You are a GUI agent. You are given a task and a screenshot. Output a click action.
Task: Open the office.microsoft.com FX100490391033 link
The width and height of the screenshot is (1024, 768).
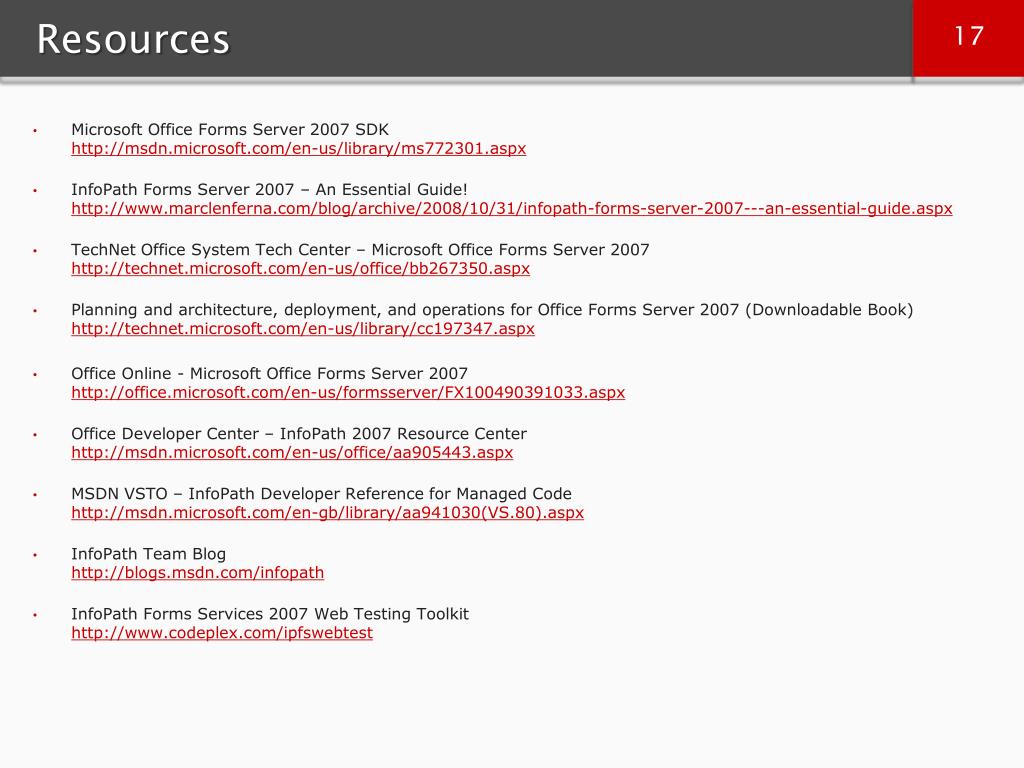348,392
